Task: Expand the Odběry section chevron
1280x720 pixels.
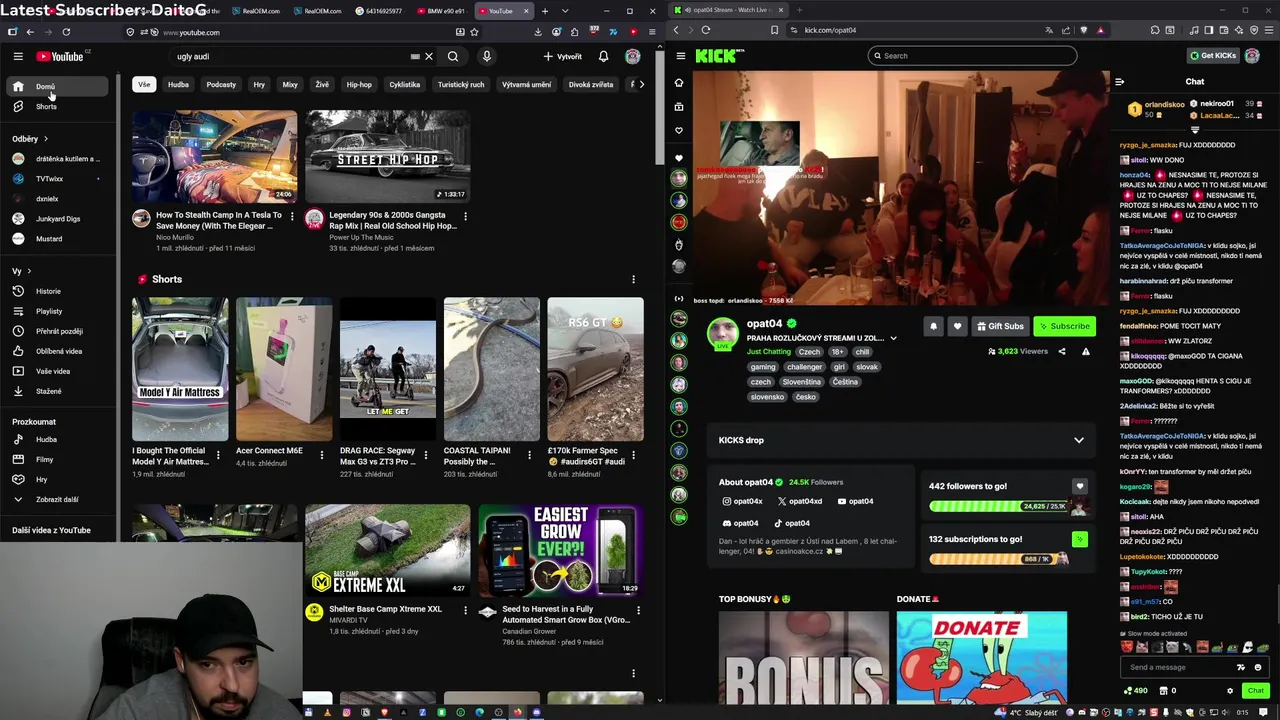Action: [x=45, y=139]
